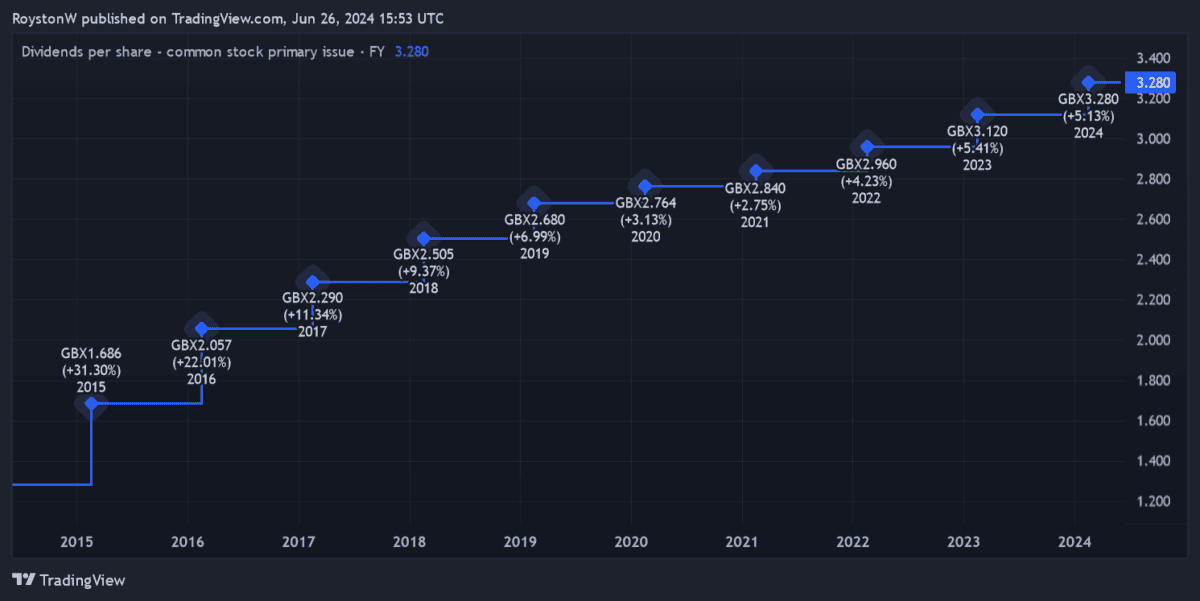Click the 2017 diamond marker on the line
Image resolution: width=1200 pixels, height=601 pixels.
313,282
